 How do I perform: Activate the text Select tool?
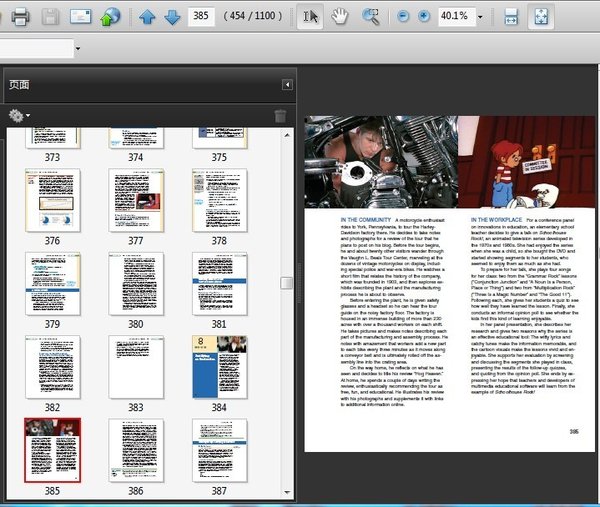(310, 17)
